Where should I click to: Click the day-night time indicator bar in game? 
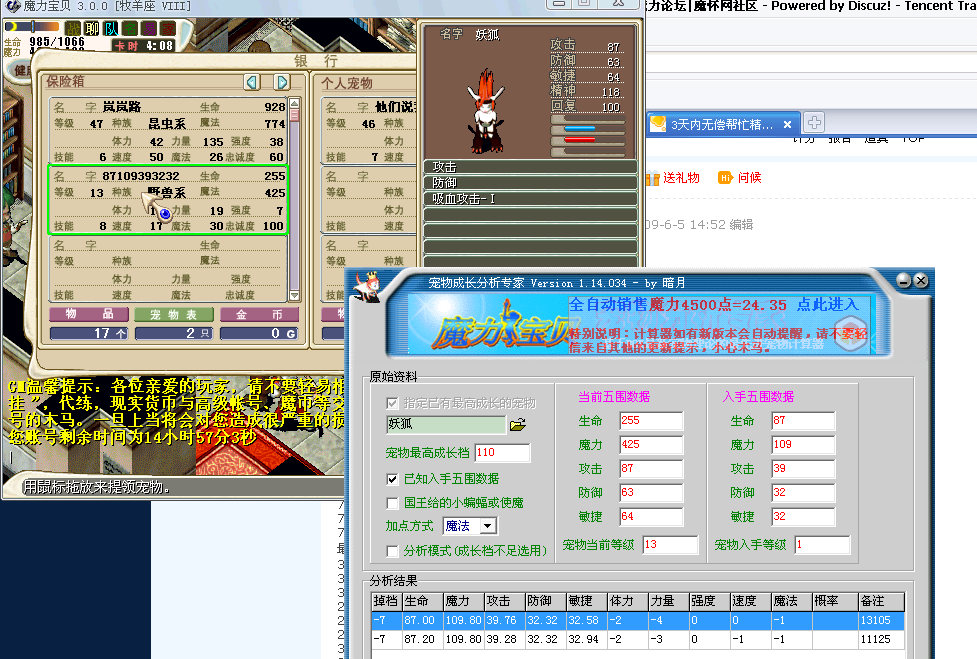click(32, 27)
